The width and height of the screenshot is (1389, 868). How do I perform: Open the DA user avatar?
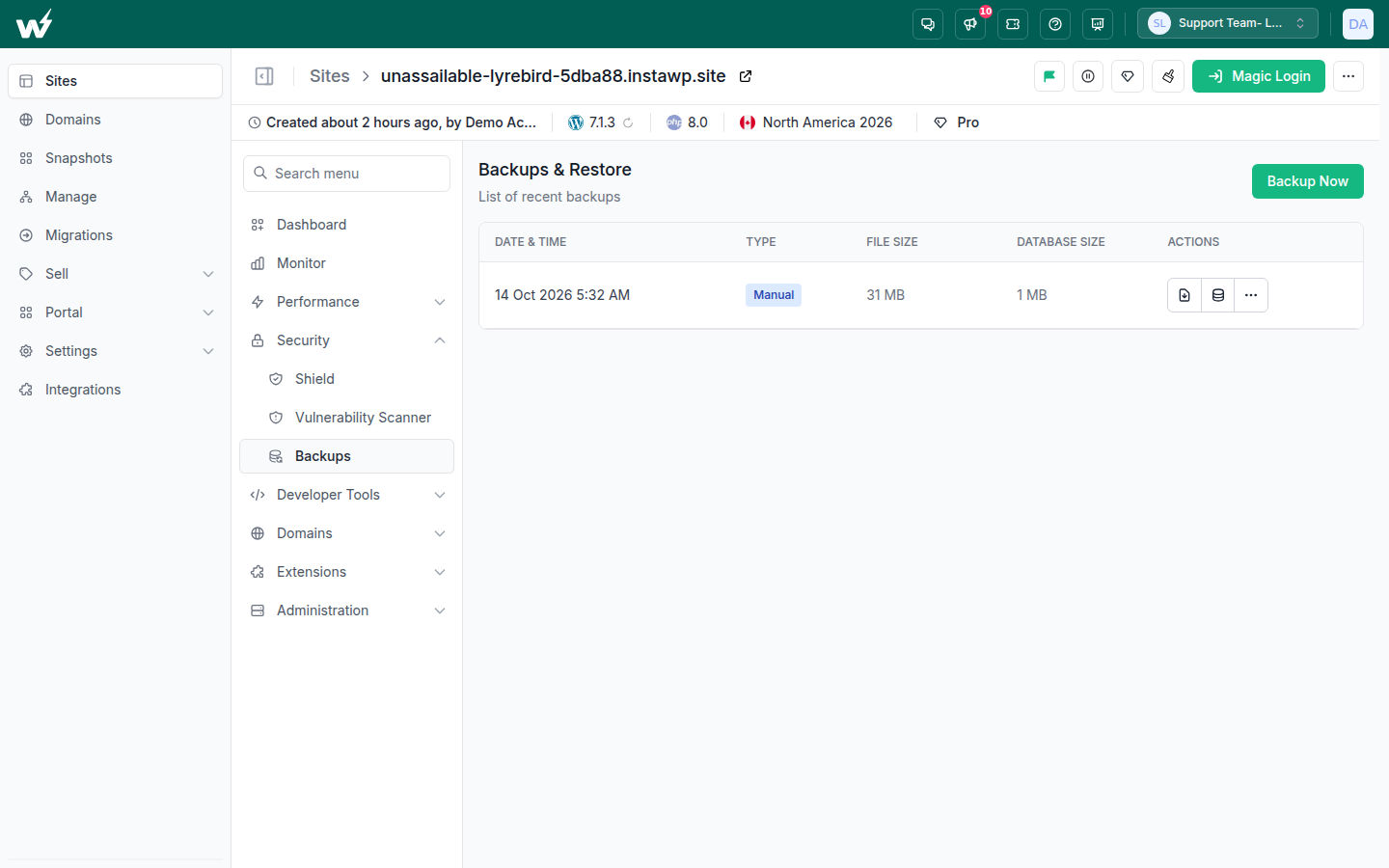[1358, 24]
